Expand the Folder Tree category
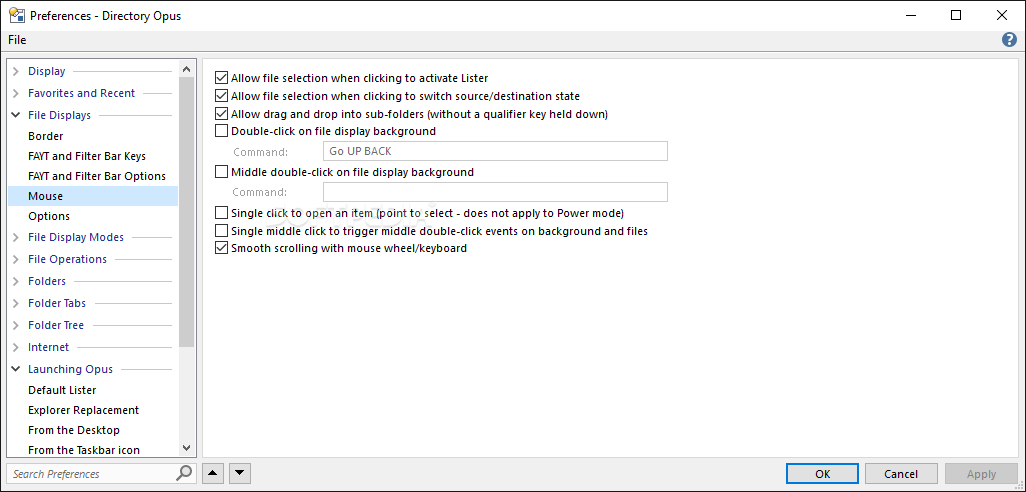1026x492 pixels. coord(16,325)
